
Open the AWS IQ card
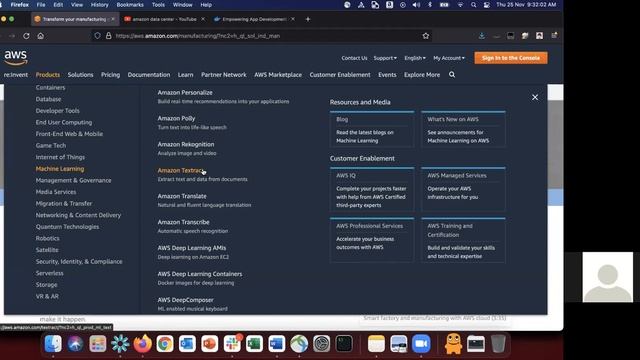coord(372,189)
